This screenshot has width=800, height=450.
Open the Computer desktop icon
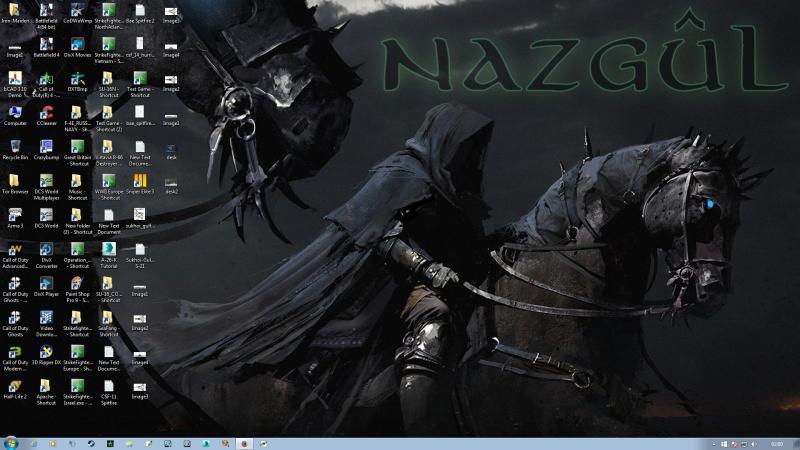click(x=15, y=116)
